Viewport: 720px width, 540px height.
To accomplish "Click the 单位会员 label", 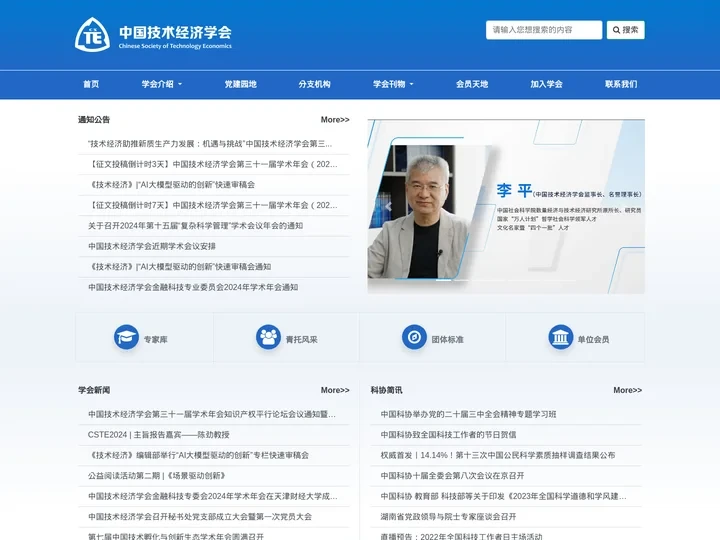I will click(593, 339).
